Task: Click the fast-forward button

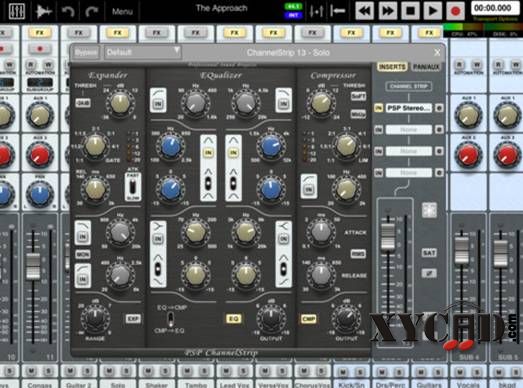Action: pos(388,11)
